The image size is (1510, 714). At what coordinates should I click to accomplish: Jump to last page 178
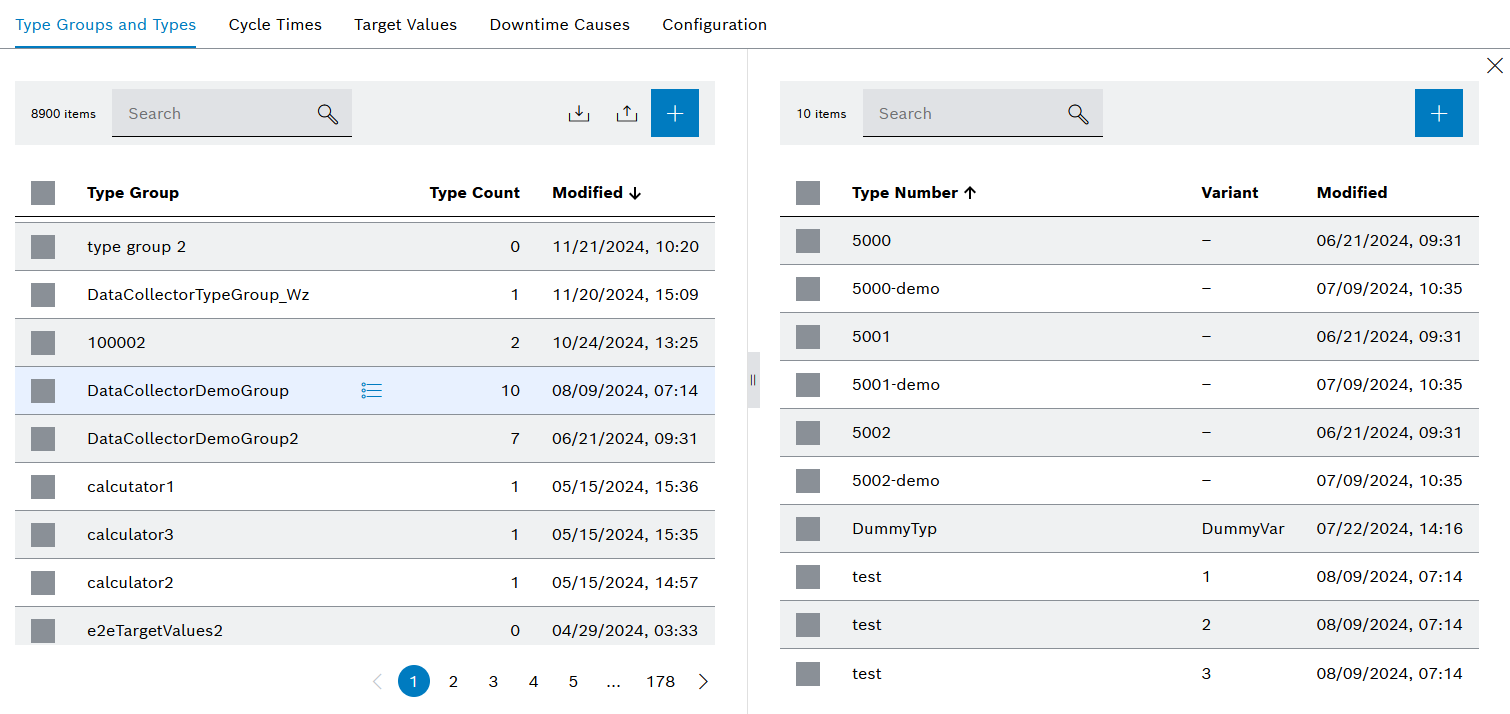[660, 682]
